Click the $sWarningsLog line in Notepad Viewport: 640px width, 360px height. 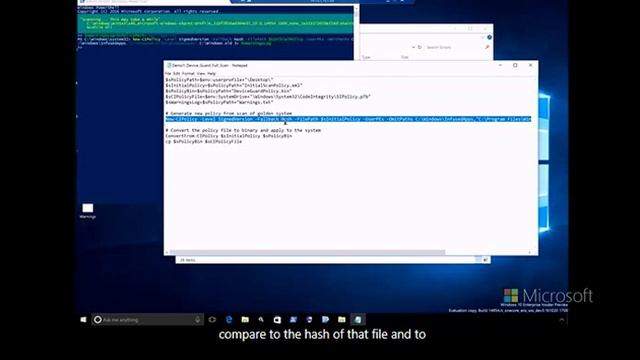tap(219, 102)
